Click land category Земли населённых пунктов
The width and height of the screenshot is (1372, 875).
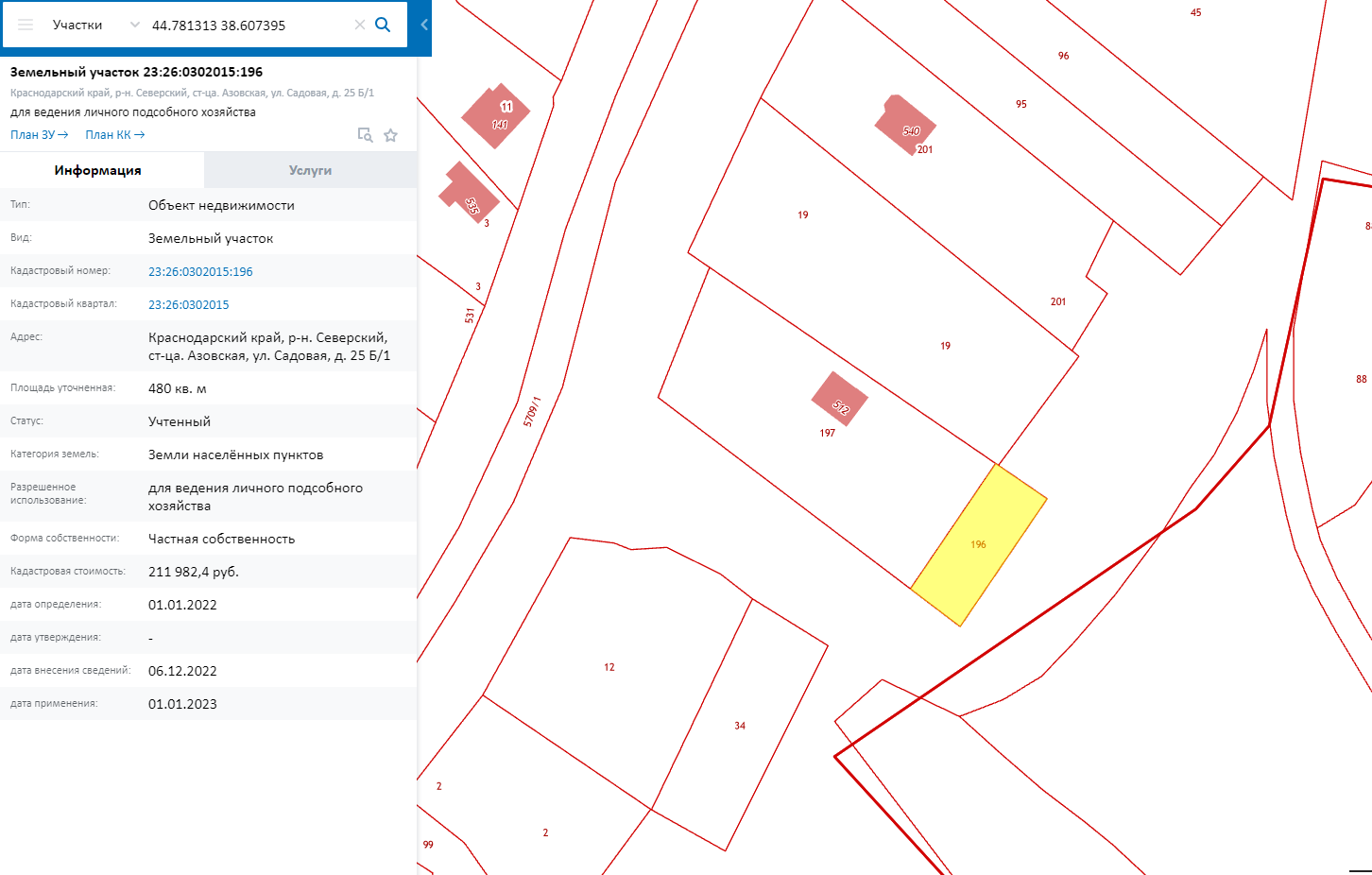236,455
